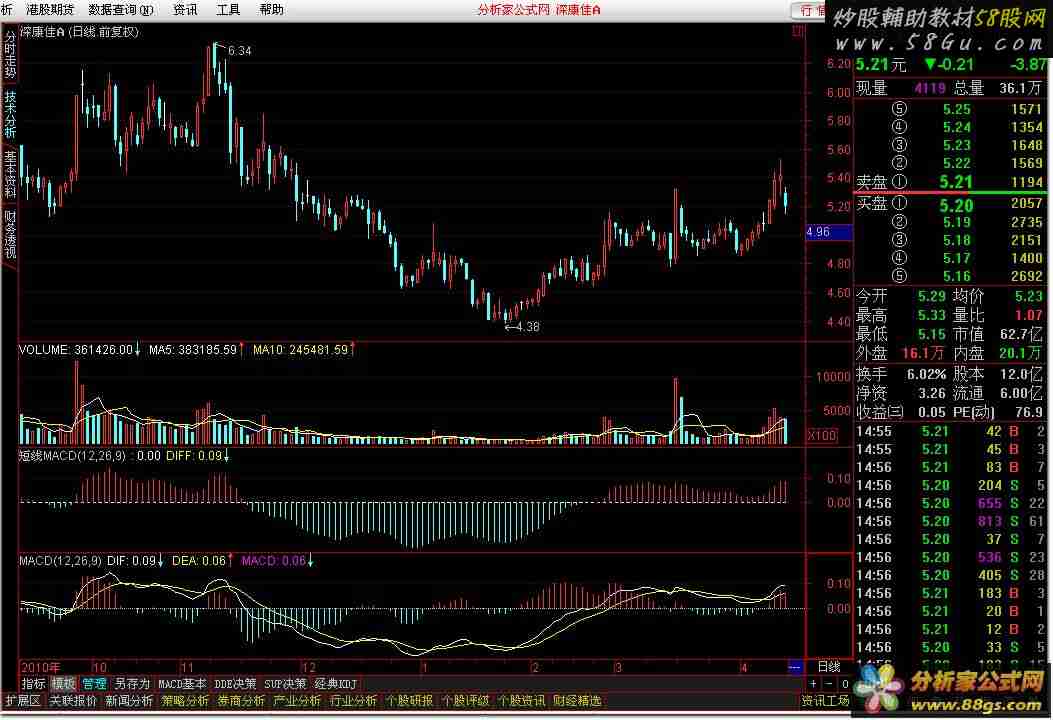The width and height of the screenshot is (1053, 720).
Task: Open the 扩展区 panel
Action: 24,701
